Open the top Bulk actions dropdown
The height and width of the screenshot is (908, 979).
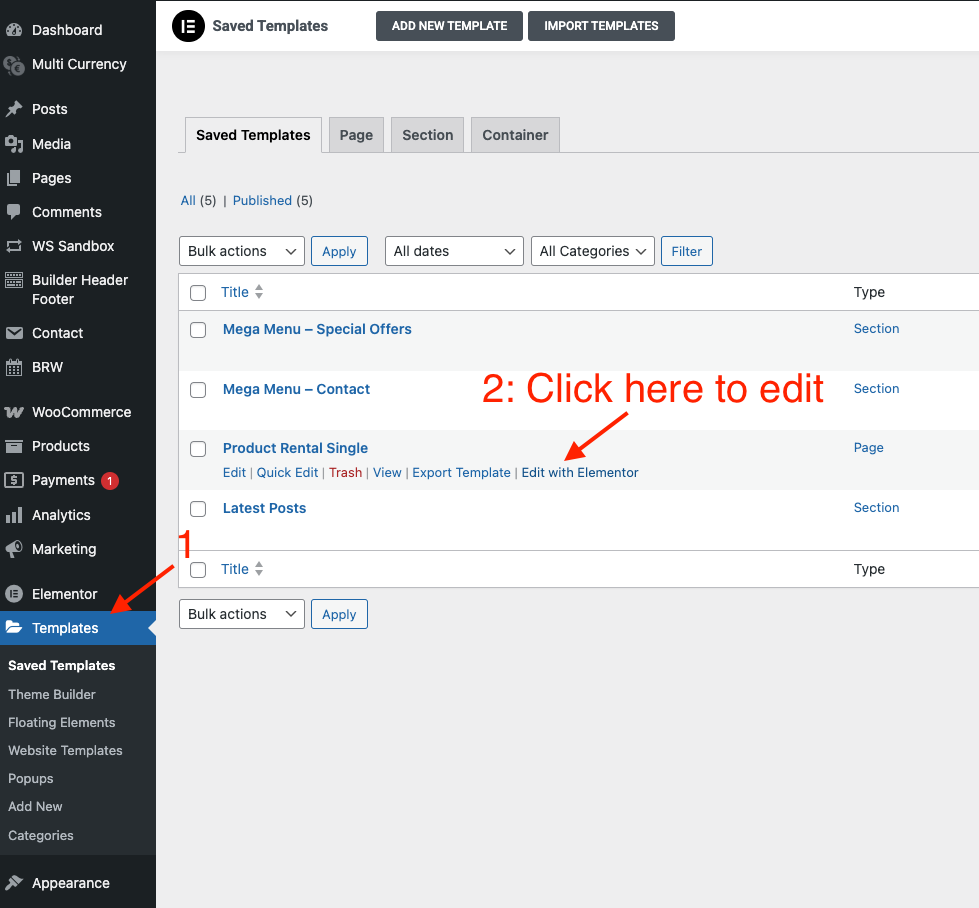pyautogui.click(x=241, y=251)
